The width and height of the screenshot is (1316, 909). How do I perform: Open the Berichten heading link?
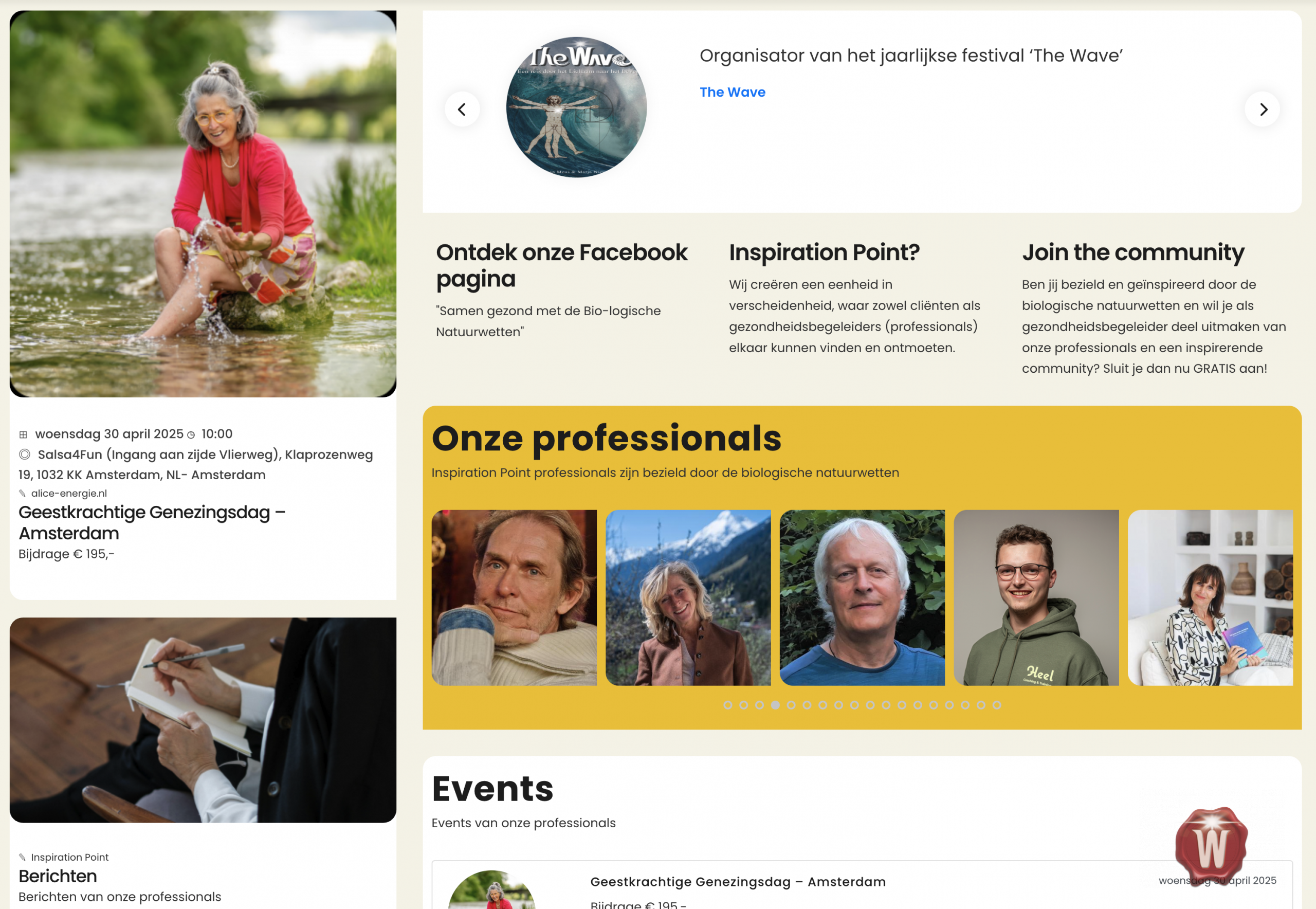point(58,876)
